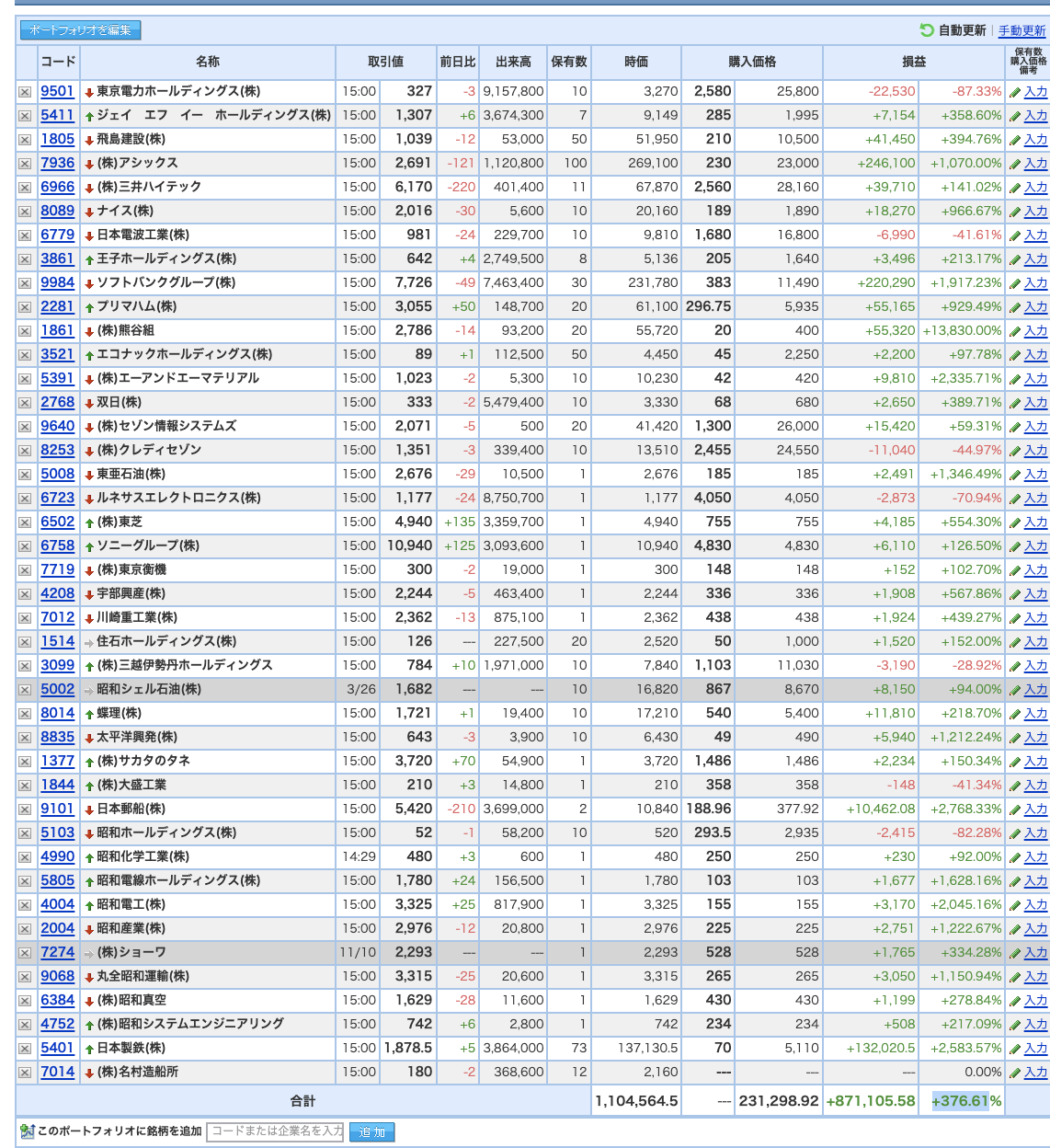
Task: Click 入力 link in the 6502 row
Action: pos(1035,522)
